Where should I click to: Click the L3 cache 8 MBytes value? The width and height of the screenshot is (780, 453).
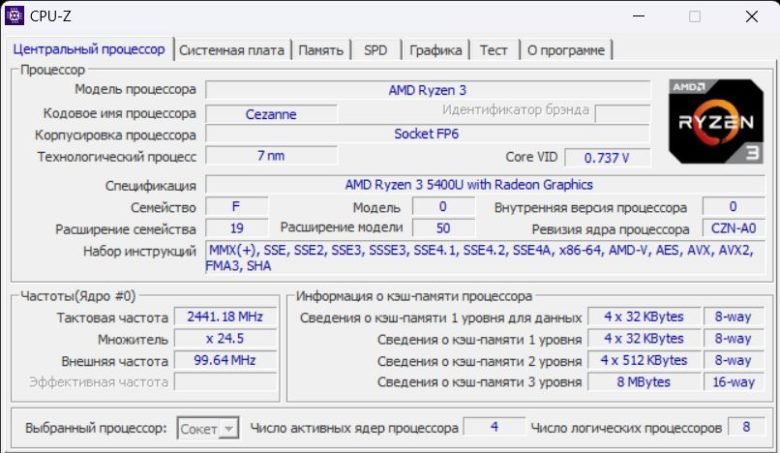pos(644,382)
